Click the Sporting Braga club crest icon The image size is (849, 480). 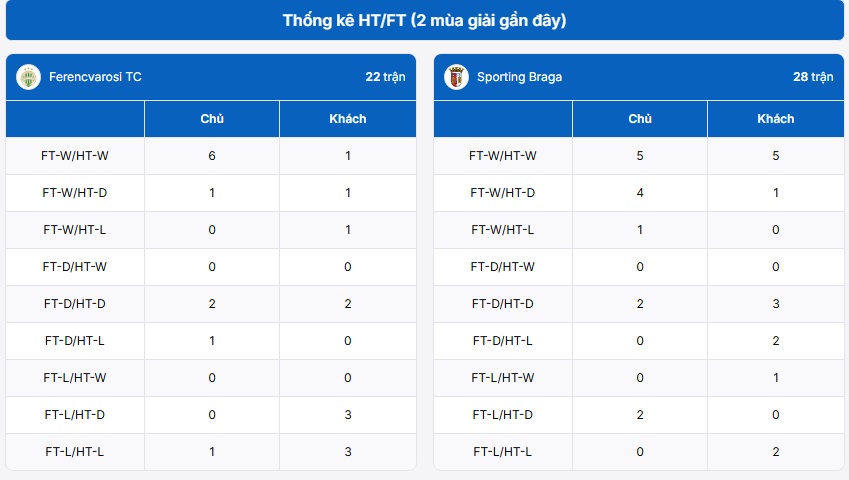pos(456,77)
